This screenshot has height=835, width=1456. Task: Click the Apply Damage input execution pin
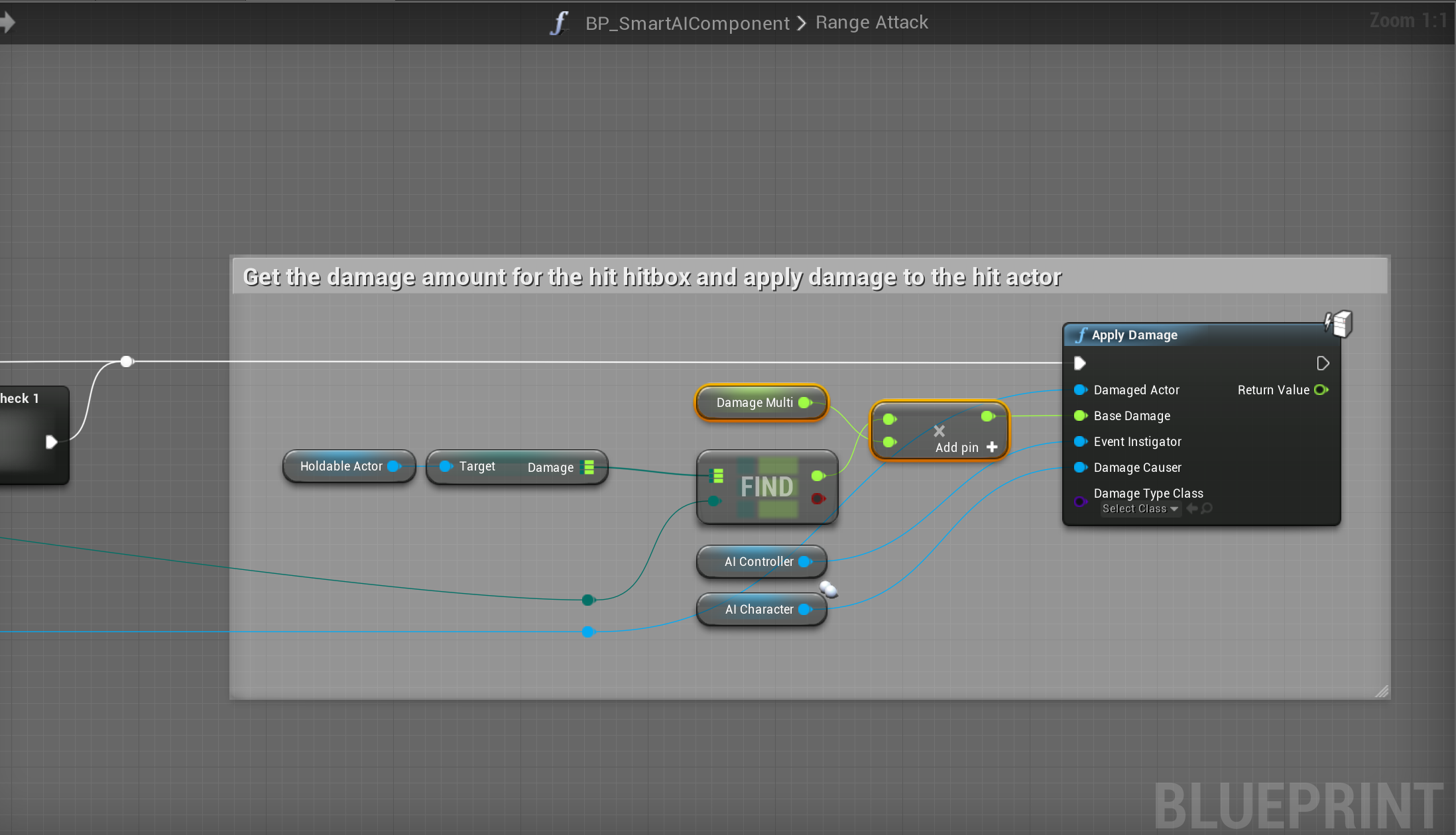pyautogui.click(x=1079, y=363)
